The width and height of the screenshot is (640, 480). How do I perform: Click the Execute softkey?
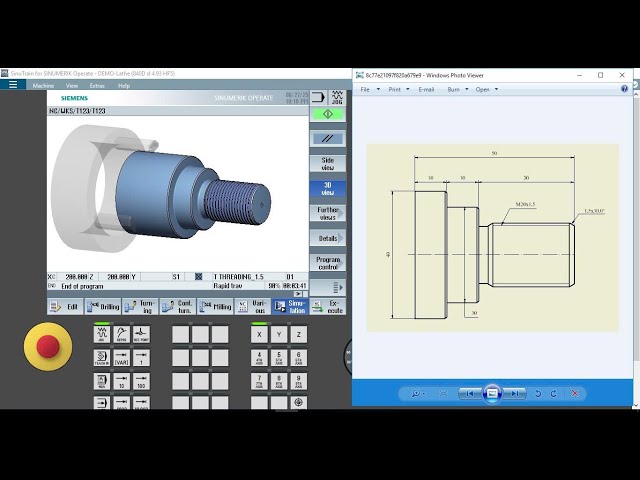tap(328, 307)
